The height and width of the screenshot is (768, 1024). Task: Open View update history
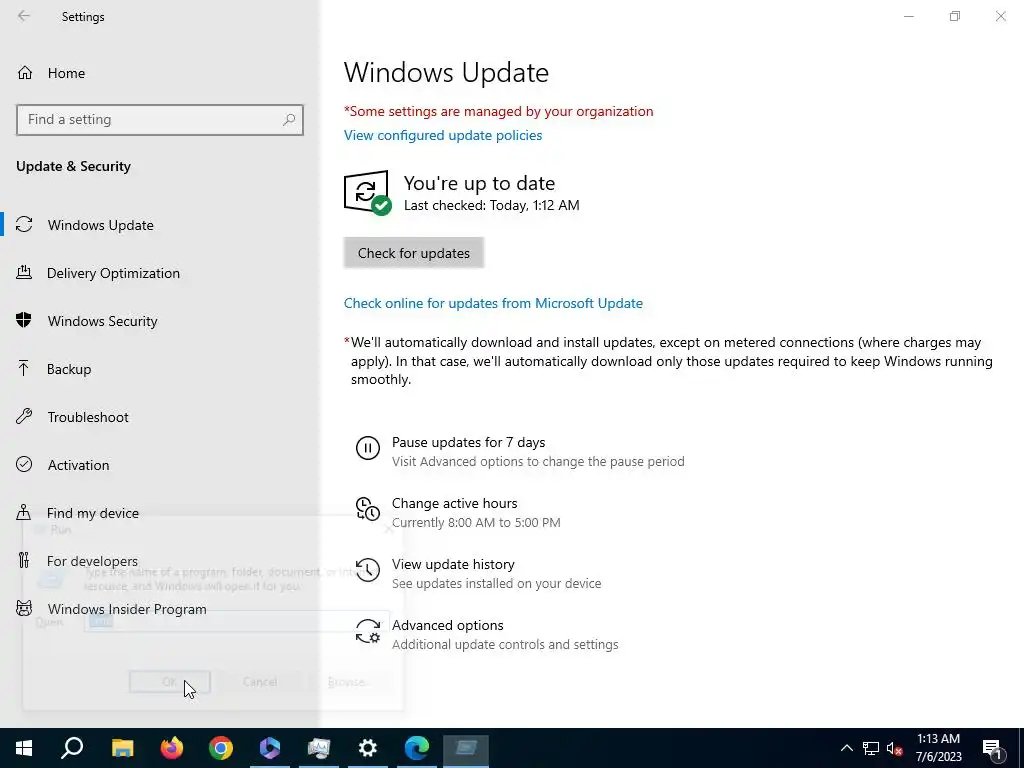pyautogui.click(x=453, y=564)
